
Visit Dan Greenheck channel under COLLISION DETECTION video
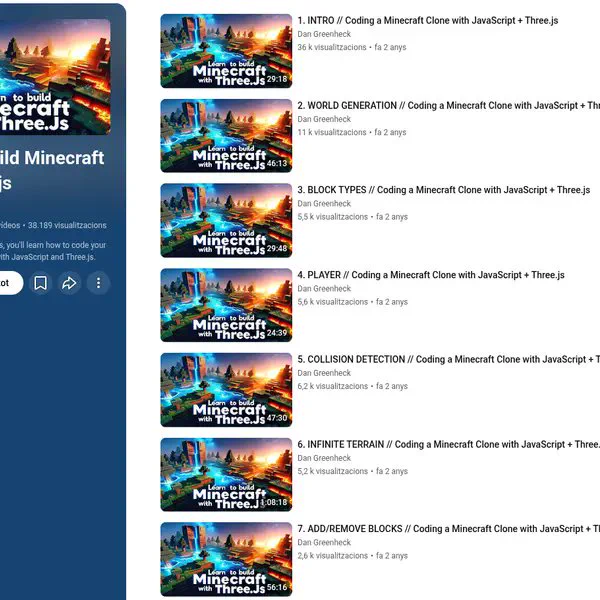(x=324, y=373)
